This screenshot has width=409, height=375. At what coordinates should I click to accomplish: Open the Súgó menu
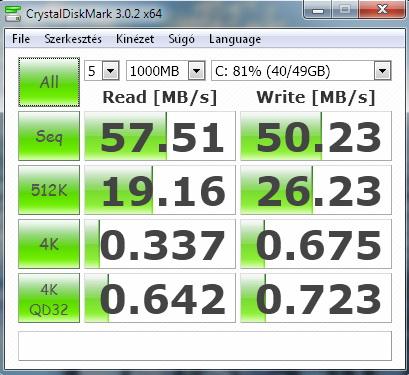coord(182,39)
